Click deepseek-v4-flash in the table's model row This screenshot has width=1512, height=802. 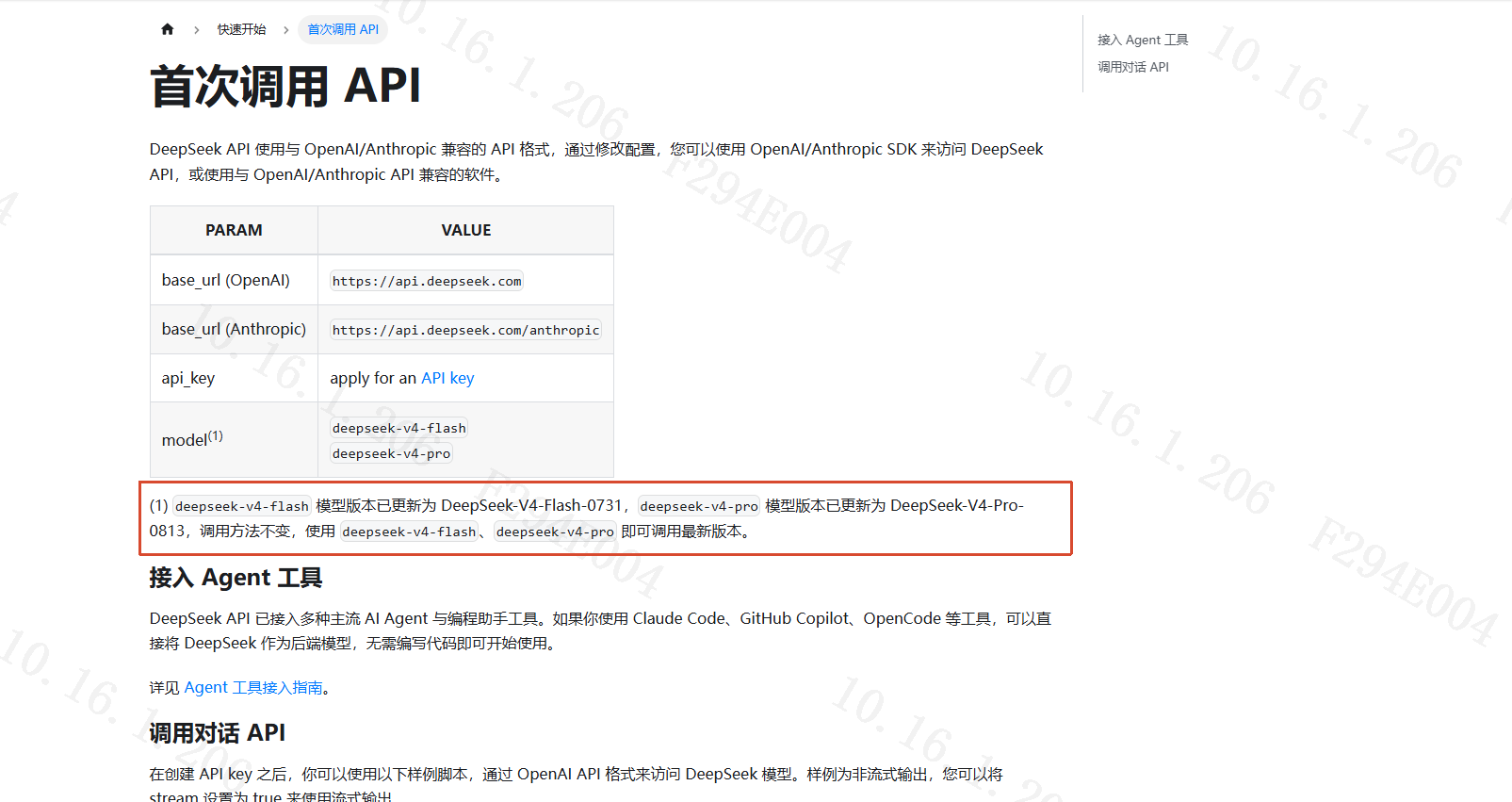[x=398, y=428]
